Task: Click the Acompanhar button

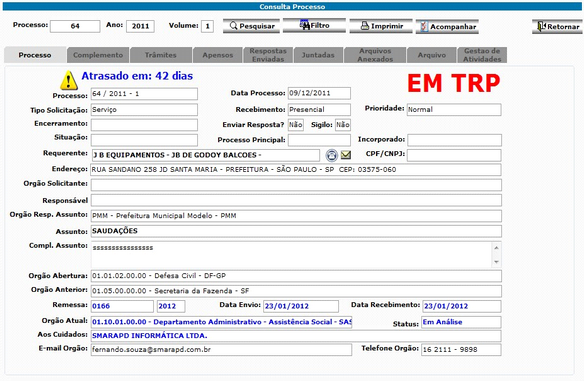Action: (447, 26)
